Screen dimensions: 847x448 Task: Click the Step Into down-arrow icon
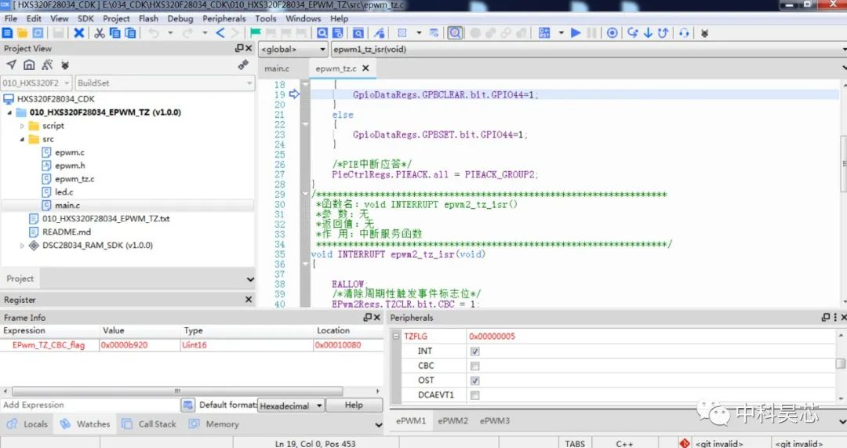pos(648,33)
